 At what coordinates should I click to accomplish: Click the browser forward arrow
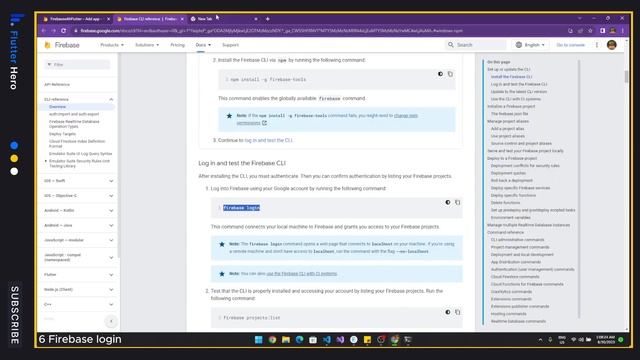(x=53, y=31)
